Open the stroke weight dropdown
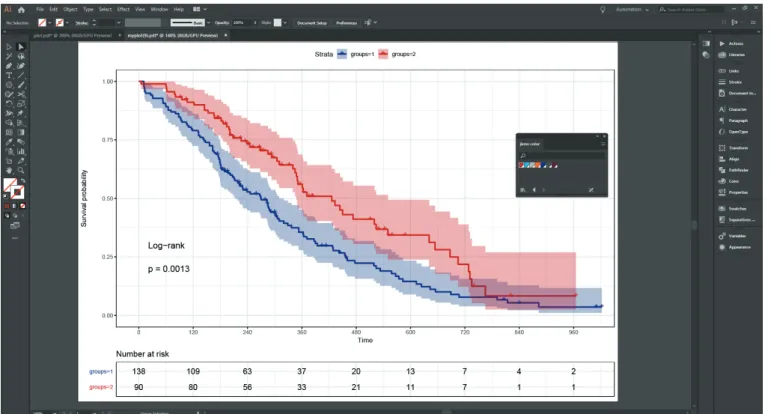 [x=119, y=23]
